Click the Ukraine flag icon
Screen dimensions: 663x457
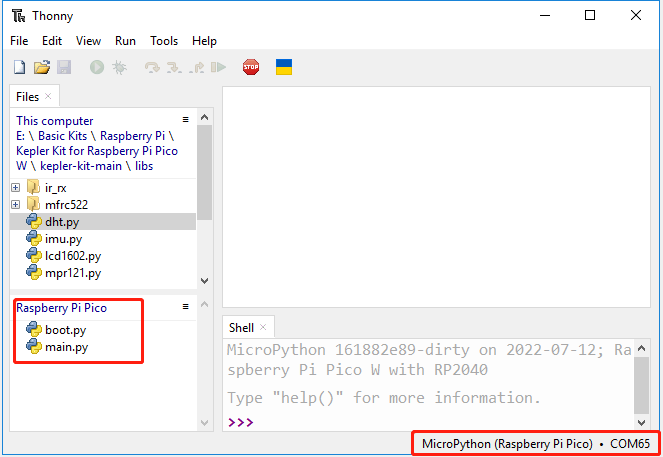(x=284, y=67)
